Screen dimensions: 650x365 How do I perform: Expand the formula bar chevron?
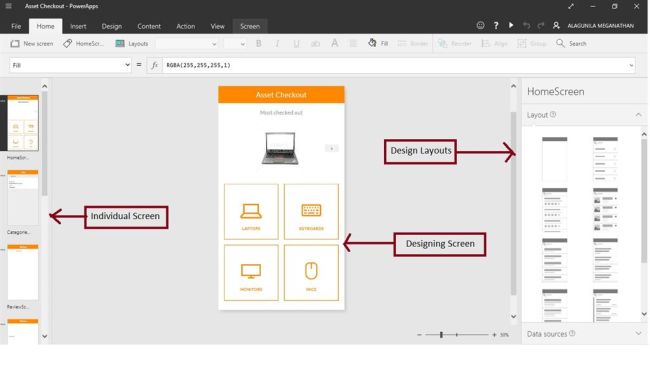(631, 65)
